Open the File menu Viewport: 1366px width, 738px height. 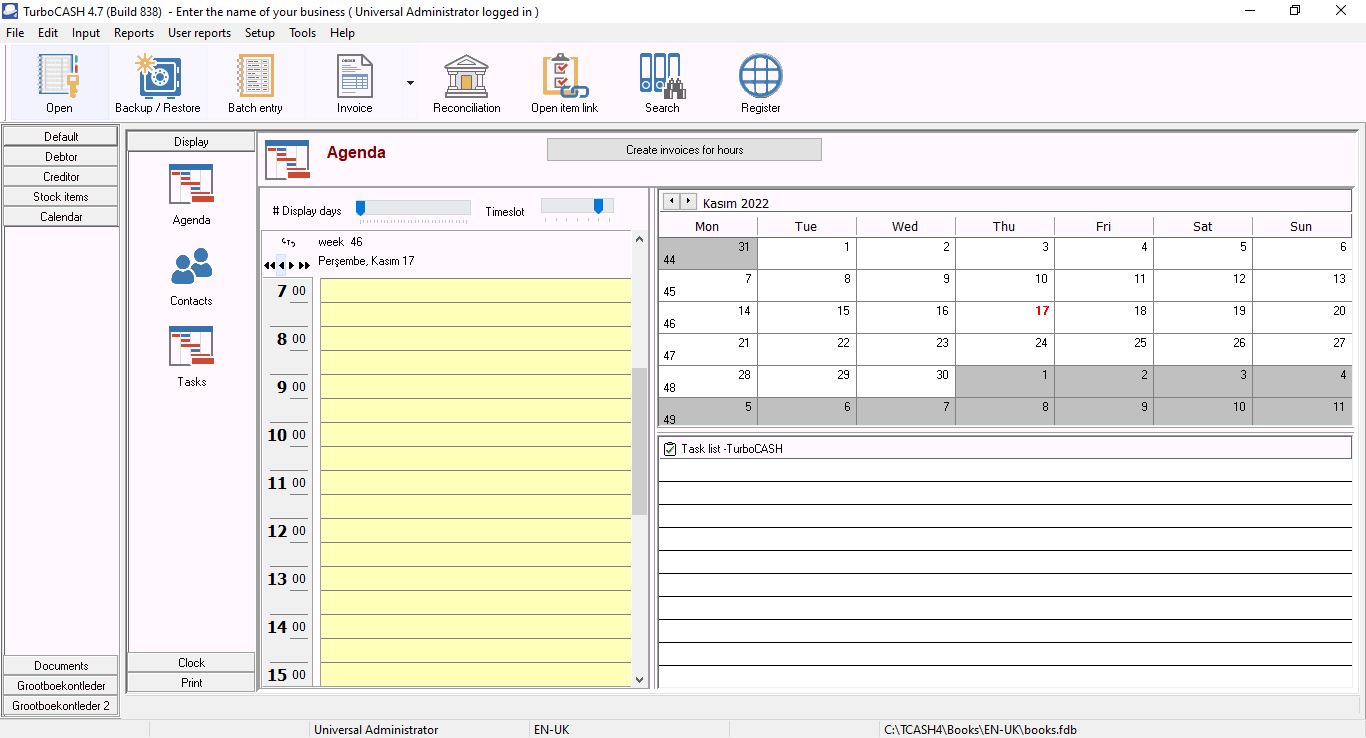tap(15, 33)
